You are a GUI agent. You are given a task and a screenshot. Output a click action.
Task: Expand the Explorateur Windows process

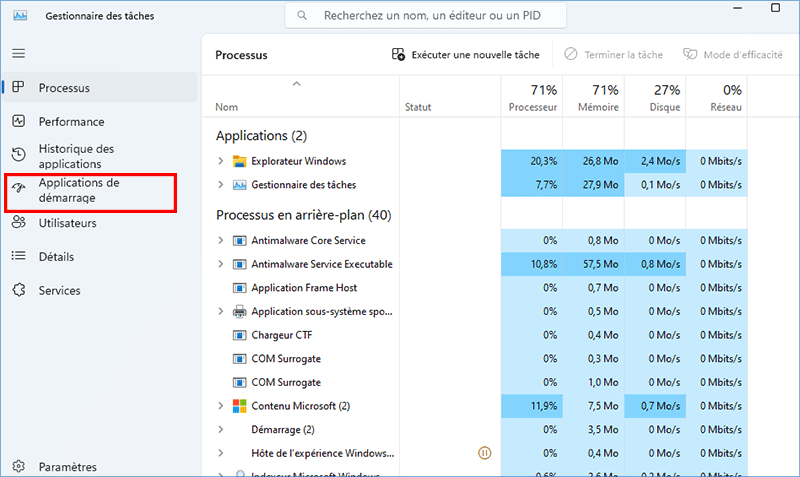221,161
